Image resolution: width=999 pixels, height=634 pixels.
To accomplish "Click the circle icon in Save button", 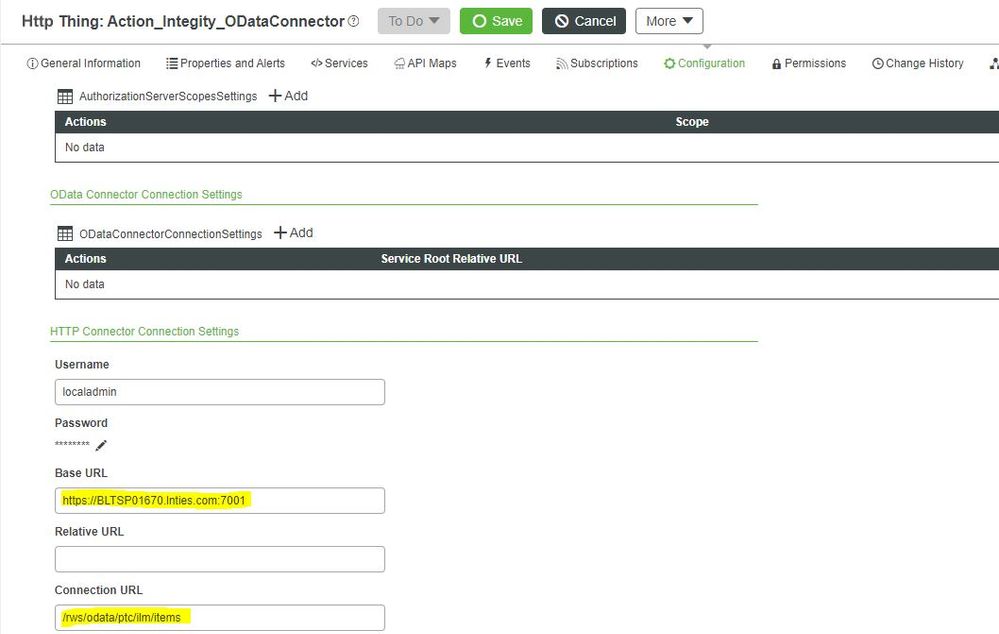I will (479, 21).
